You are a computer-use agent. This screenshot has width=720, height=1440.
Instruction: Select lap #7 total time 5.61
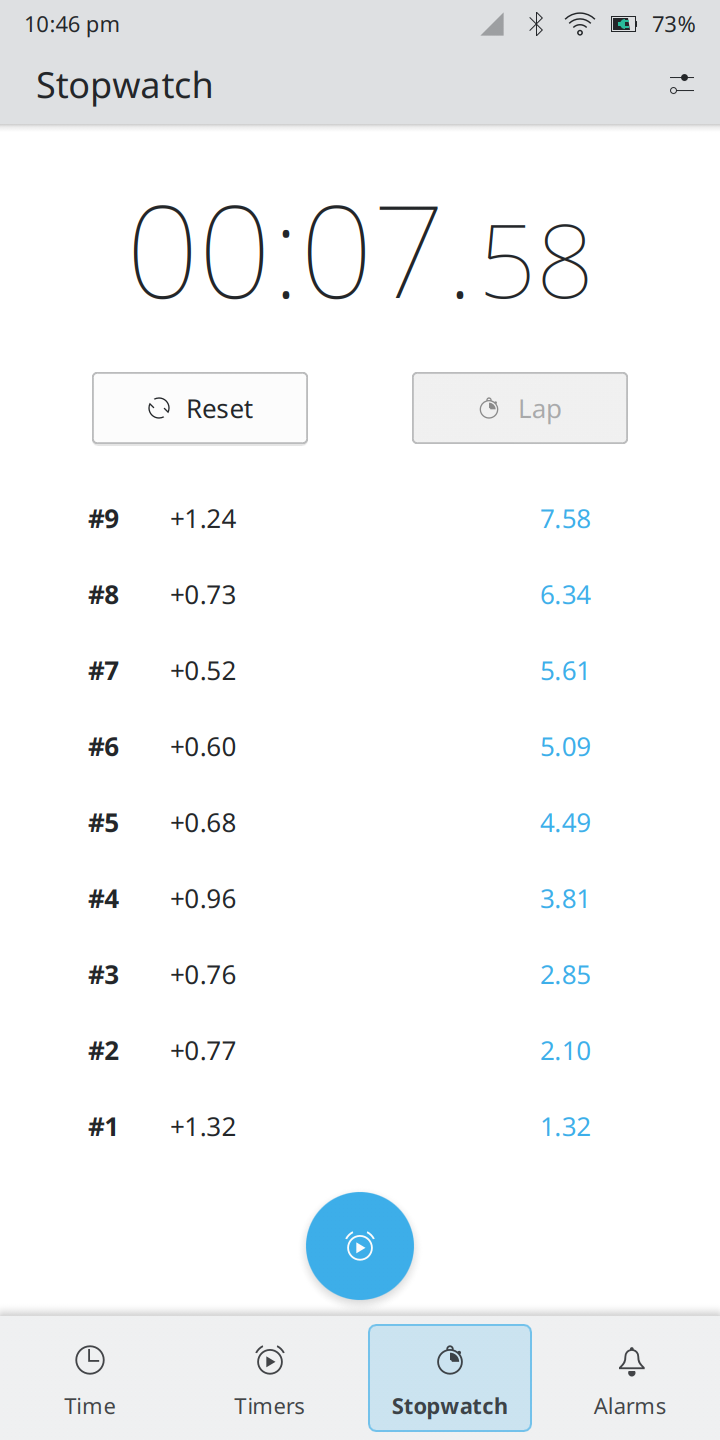click(x=566, y=671)
